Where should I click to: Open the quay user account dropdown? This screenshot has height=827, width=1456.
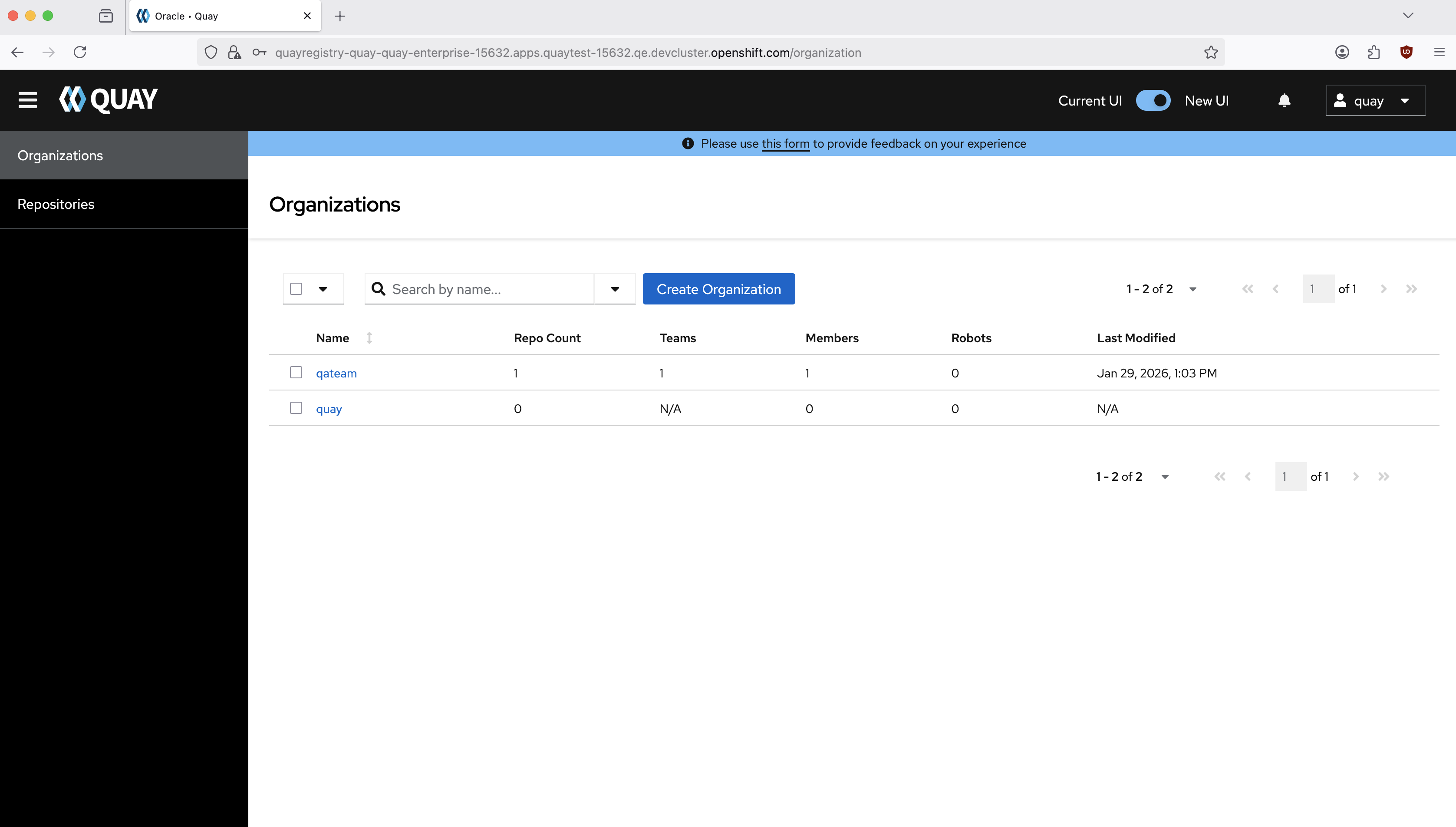1375,100
